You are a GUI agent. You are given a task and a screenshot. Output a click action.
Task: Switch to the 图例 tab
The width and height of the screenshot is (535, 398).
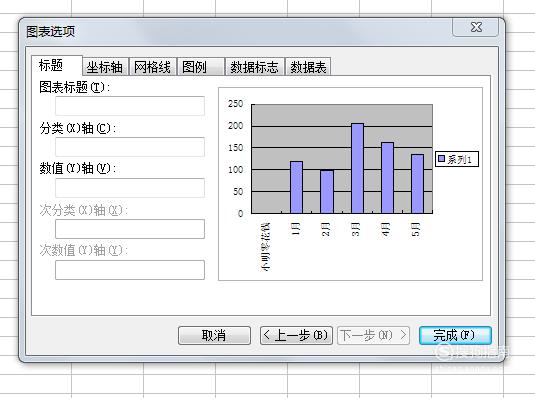pos(201,67)
